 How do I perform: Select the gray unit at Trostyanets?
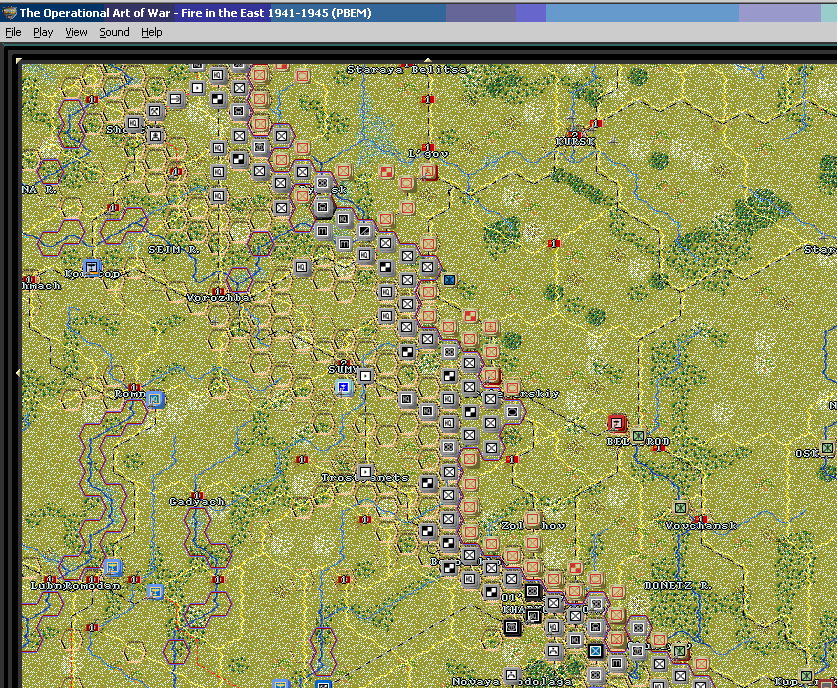pyautogui.click(x=365, y=472)
